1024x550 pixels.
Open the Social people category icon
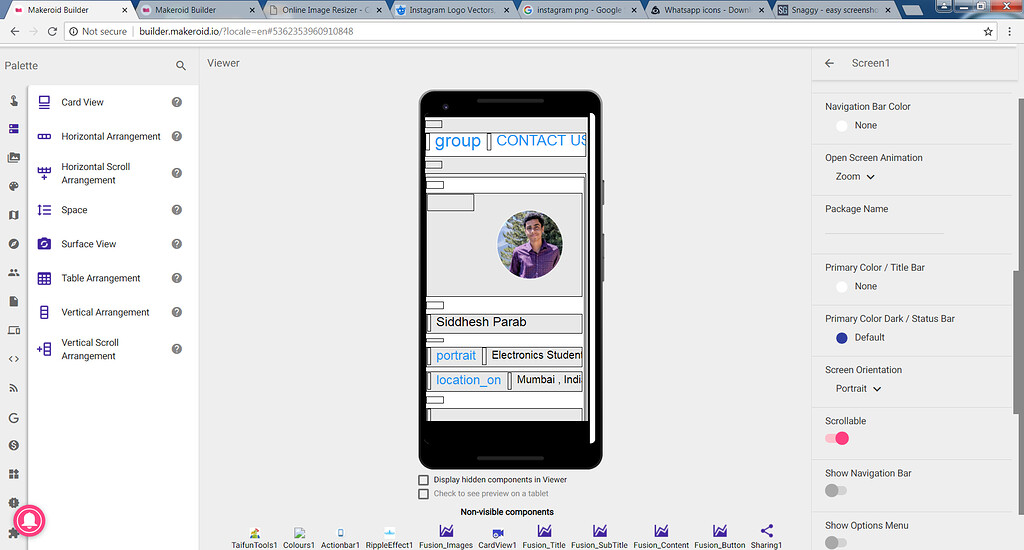point(14,272)
